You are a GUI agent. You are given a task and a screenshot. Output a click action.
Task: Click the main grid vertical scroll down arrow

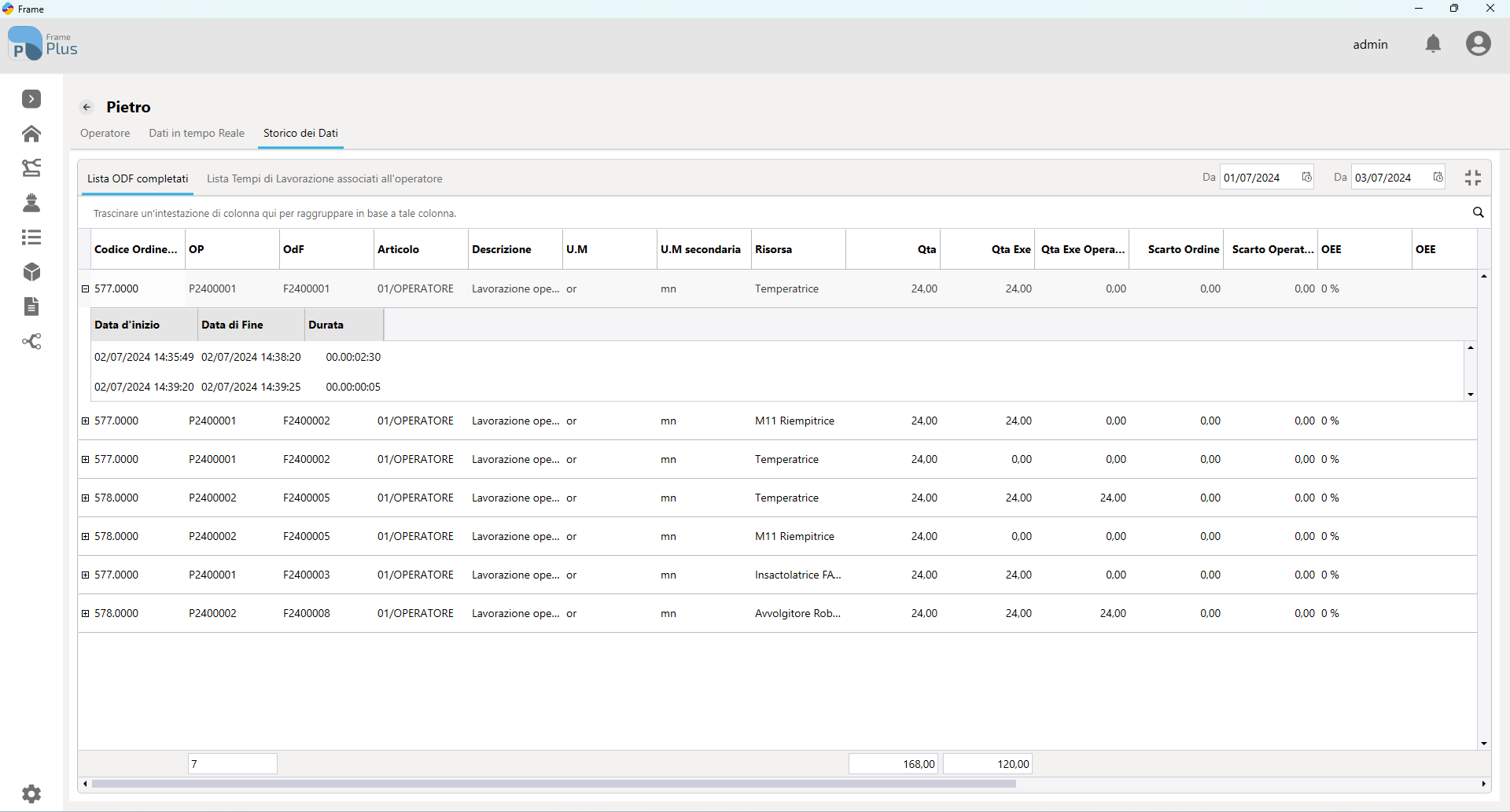(1484, 744)
